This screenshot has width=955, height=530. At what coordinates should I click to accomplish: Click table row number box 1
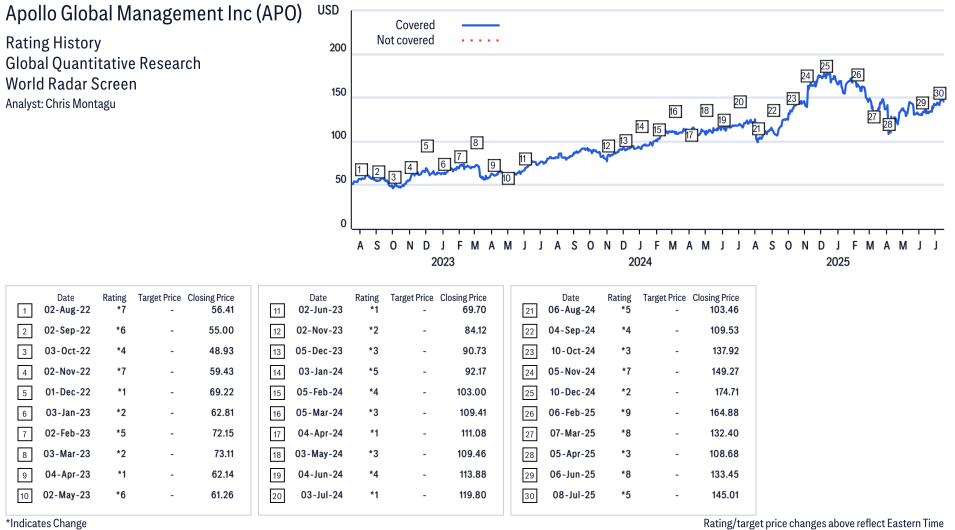click(24, 311)
